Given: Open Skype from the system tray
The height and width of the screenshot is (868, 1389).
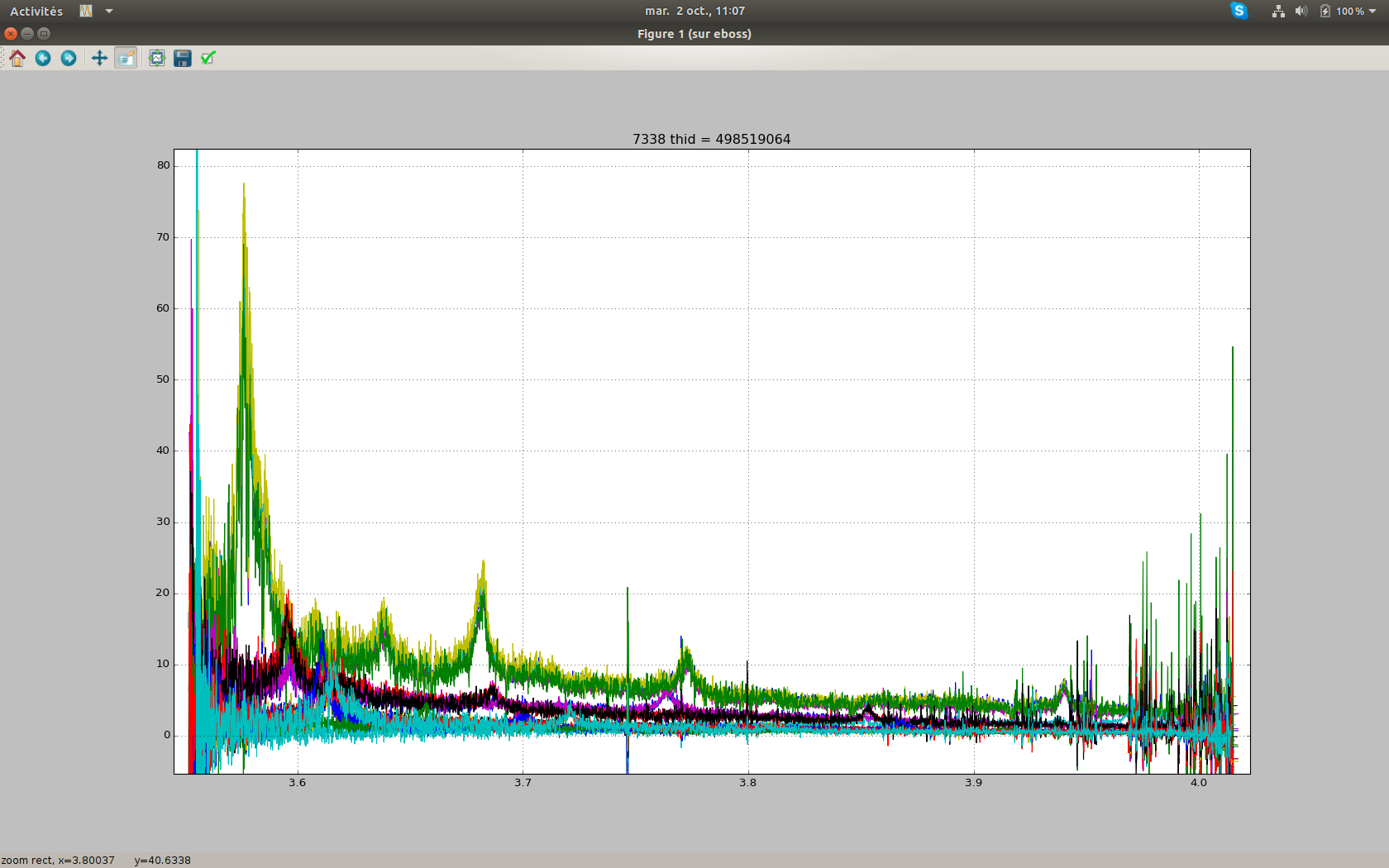Looking at the screenshot, I should pyautogui.click(x=1238, y=11).
